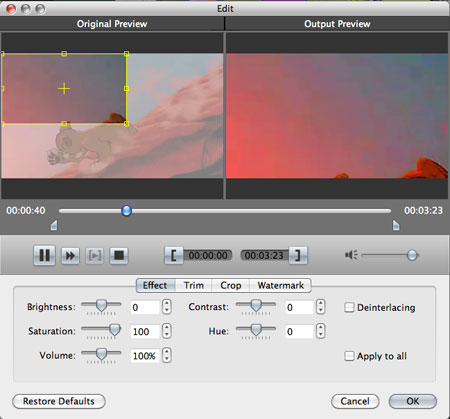Screen dimensions: 450x419
Task: Click the Restore Defaults button
Action: coord(59,401)
